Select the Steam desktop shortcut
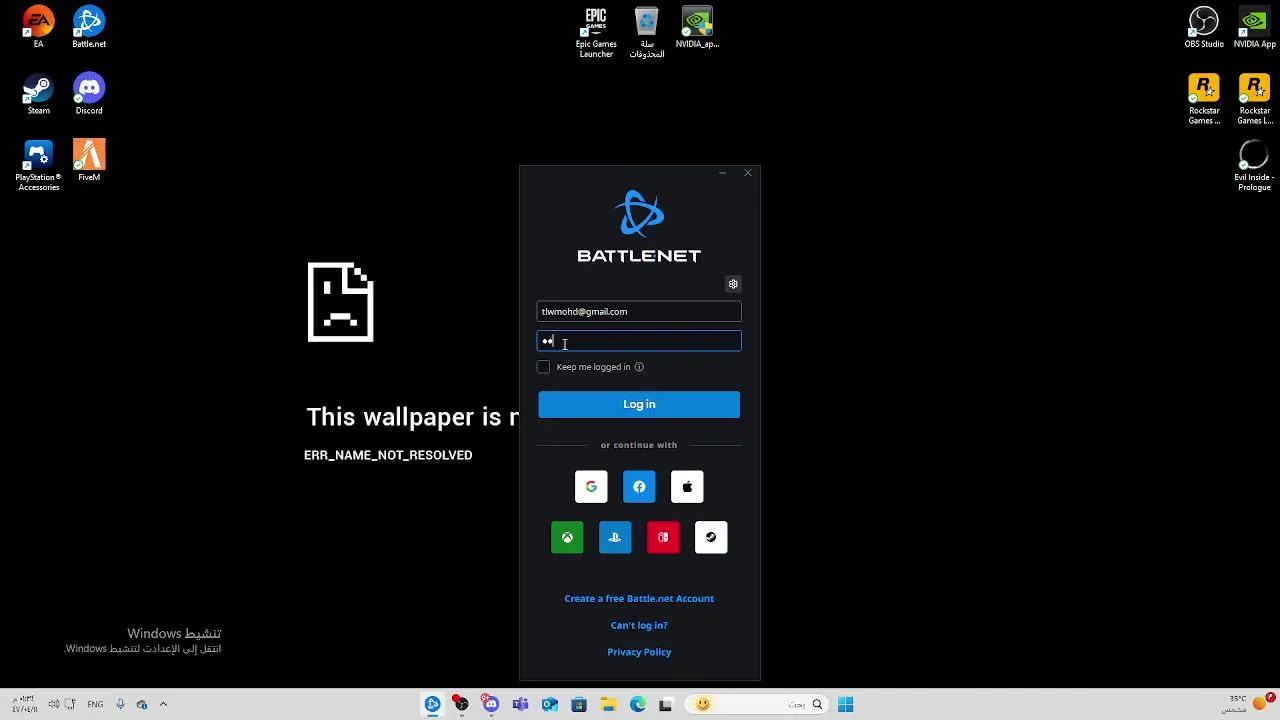Viewport: 1280px width, 720px height. [x=38, y=94]
